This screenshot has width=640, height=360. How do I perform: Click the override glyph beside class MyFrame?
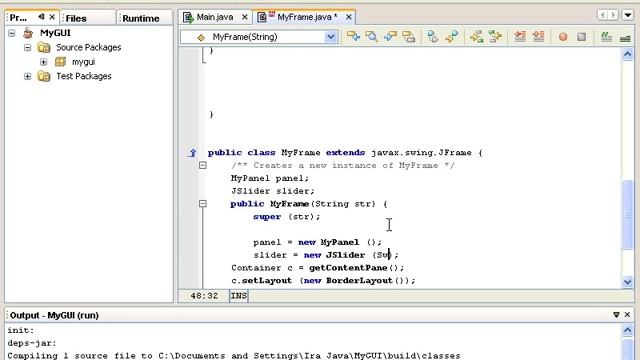(x=192, y=153)
